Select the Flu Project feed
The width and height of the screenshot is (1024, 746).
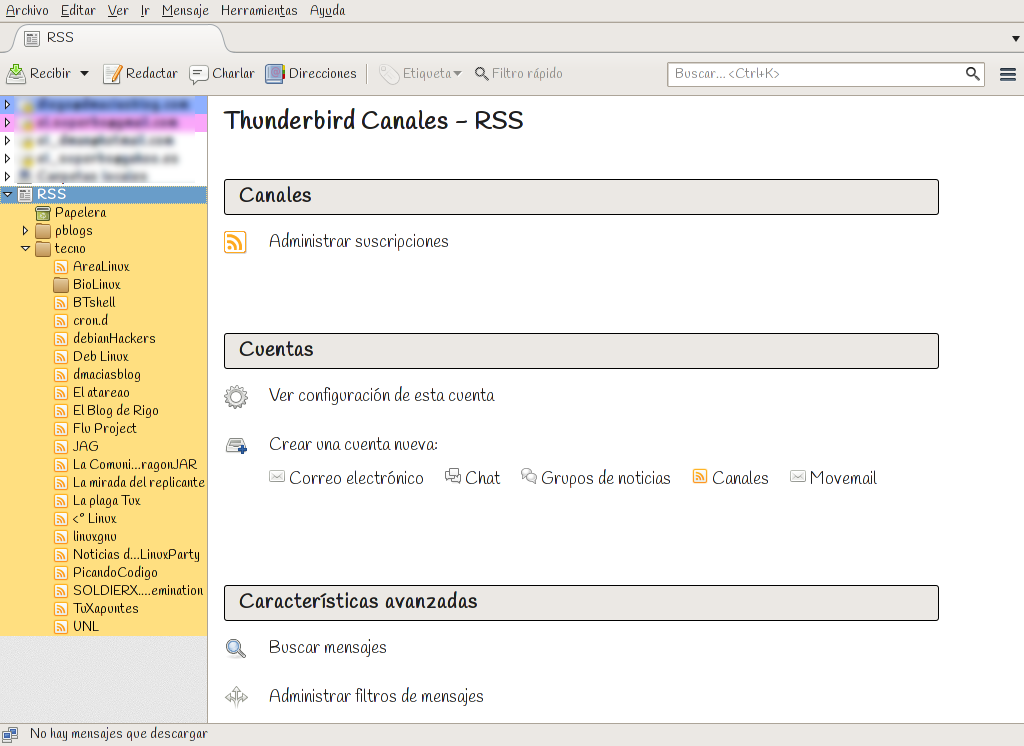coord(104,429)
